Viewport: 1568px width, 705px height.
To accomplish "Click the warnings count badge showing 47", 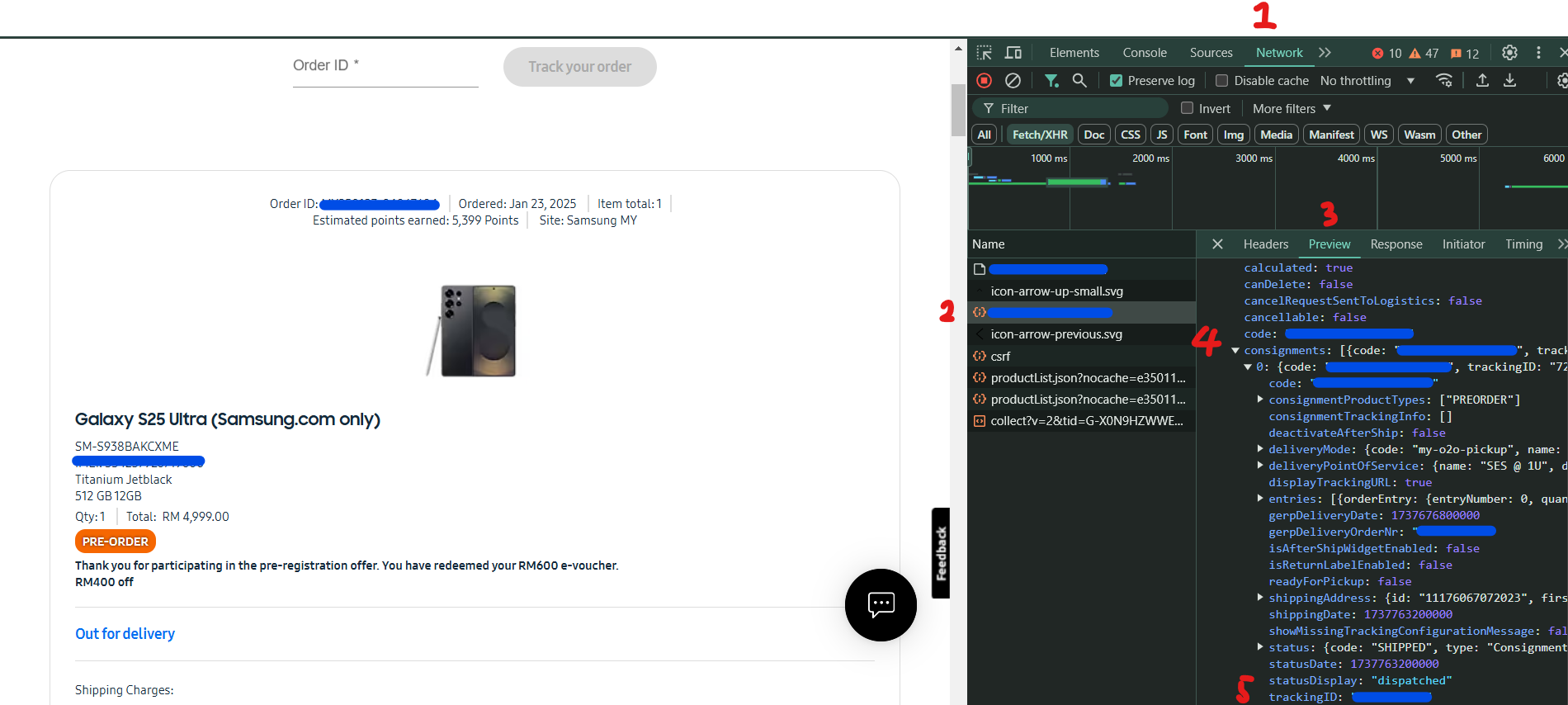I will (x=1424, y=54).
